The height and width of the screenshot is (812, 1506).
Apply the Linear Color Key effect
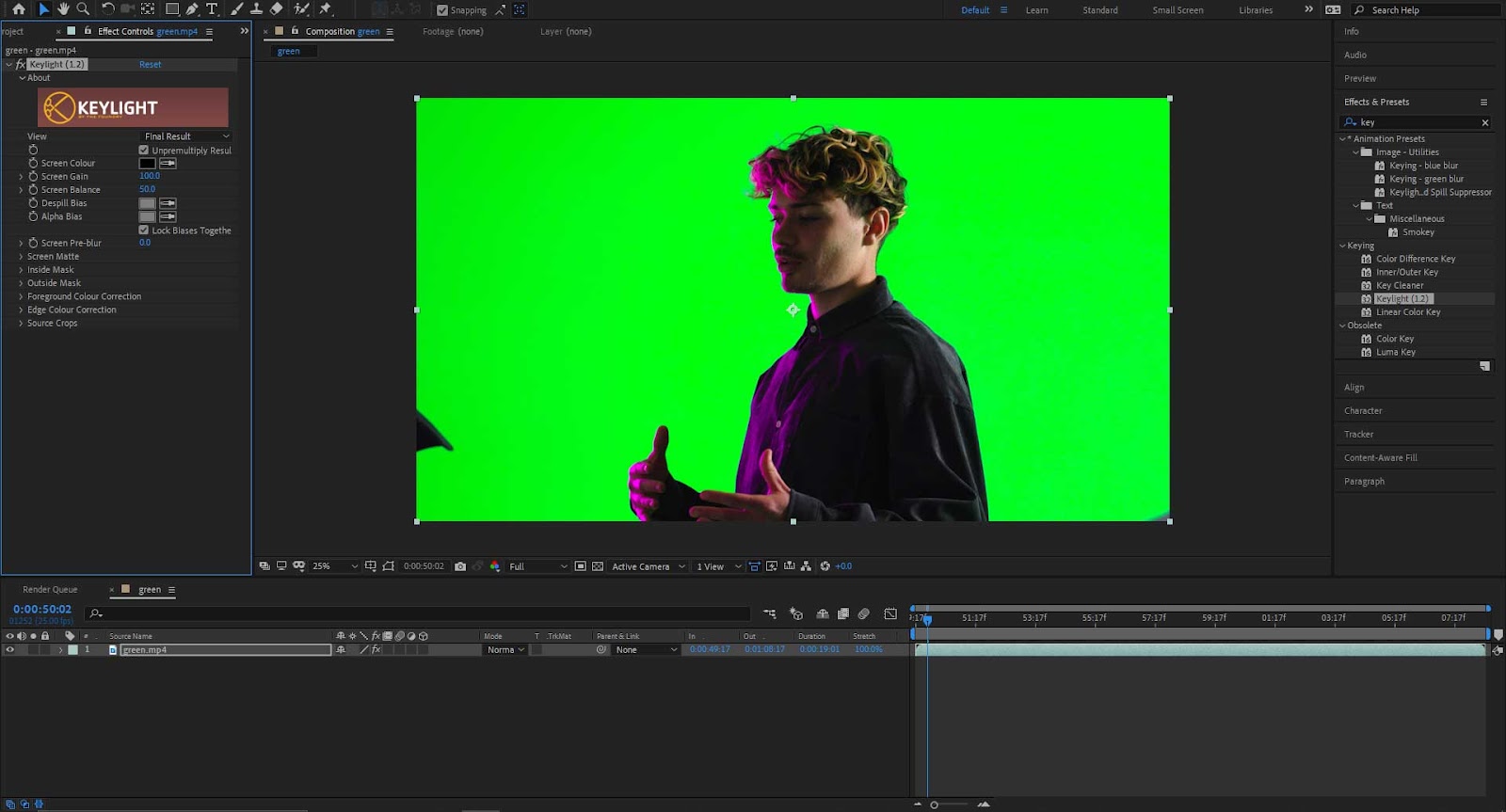tap(1408, 312)
